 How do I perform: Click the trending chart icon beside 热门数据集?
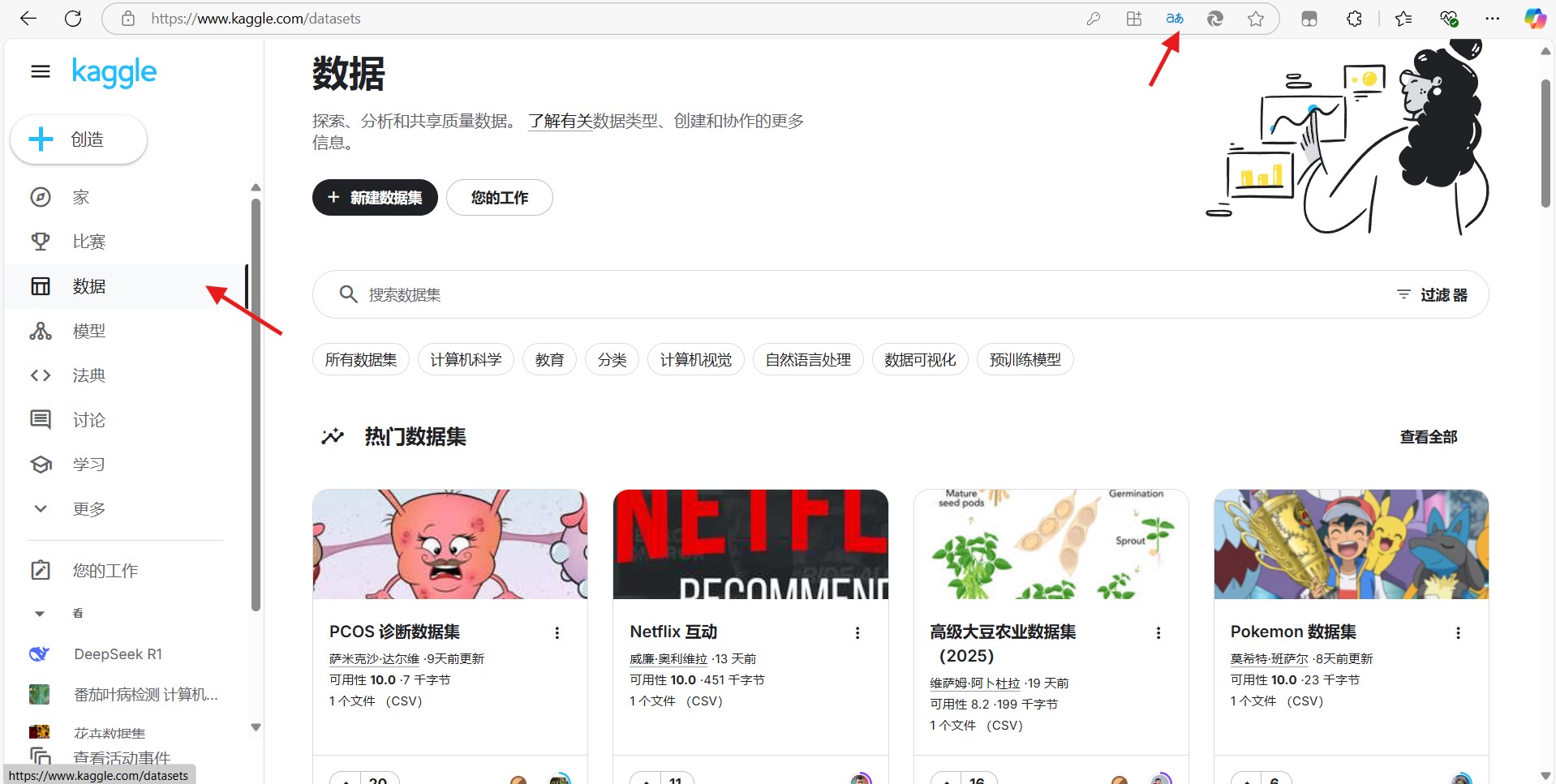[333, 437]
